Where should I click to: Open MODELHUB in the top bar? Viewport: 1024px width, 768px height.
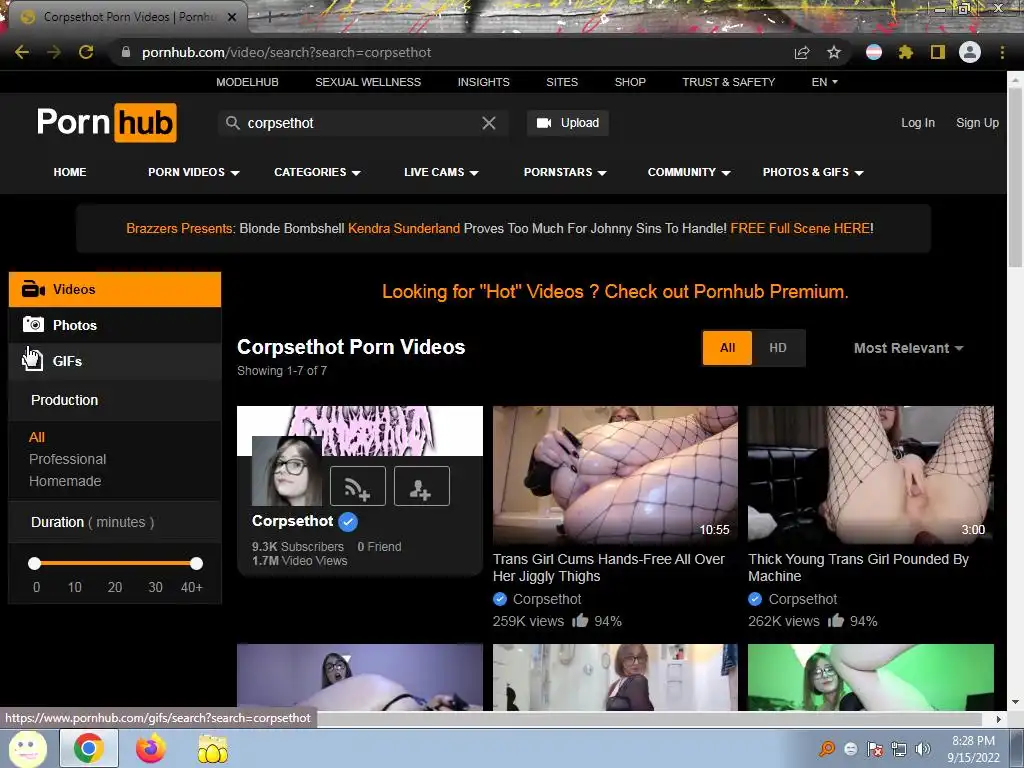(248, 82)
